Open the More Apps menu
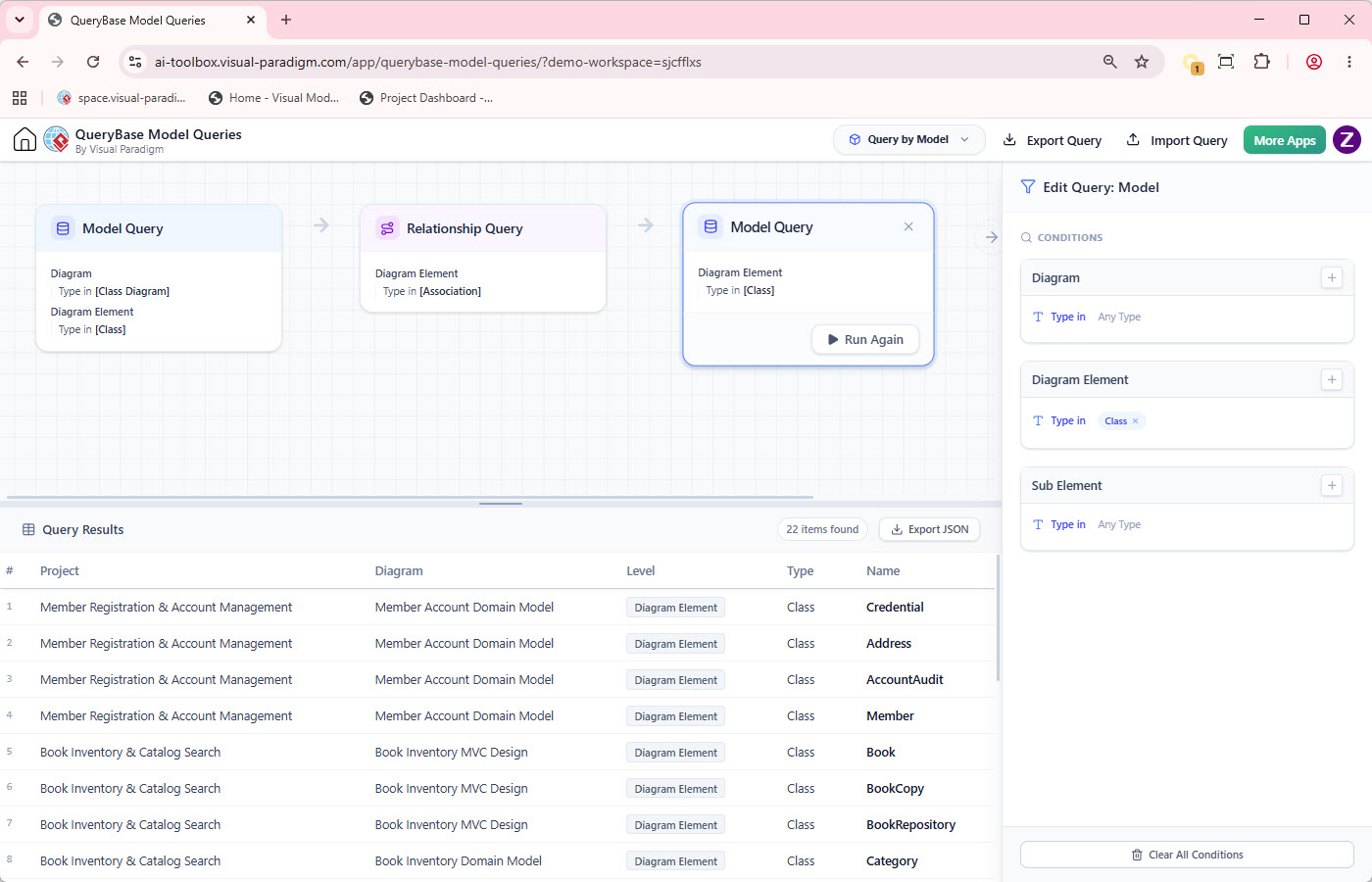Image resolution: width=1372 pixels, height=882 pixels. 1285,140
